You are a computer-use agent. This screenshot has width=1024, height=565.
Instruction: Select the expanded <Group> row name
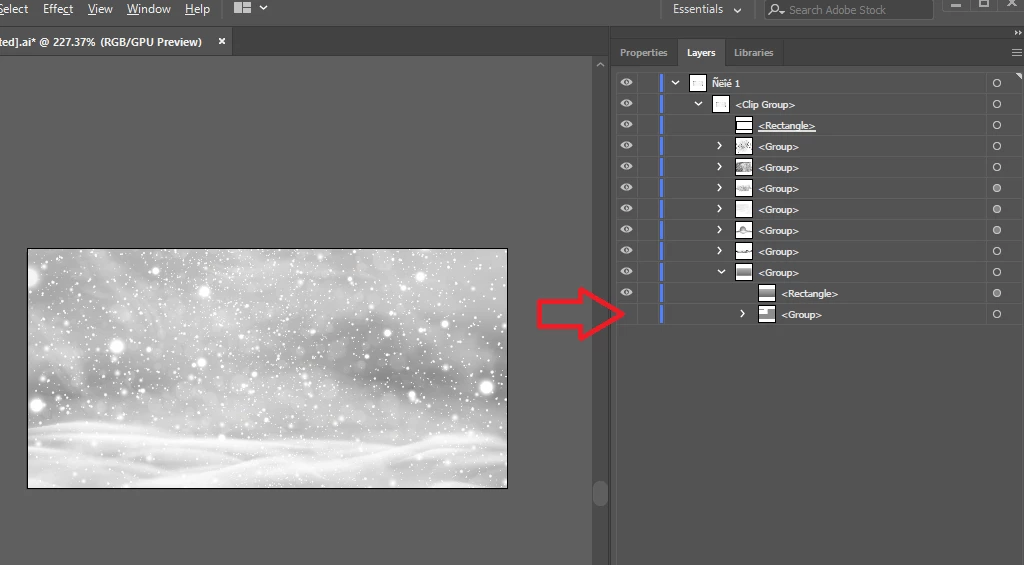point(778,272)
